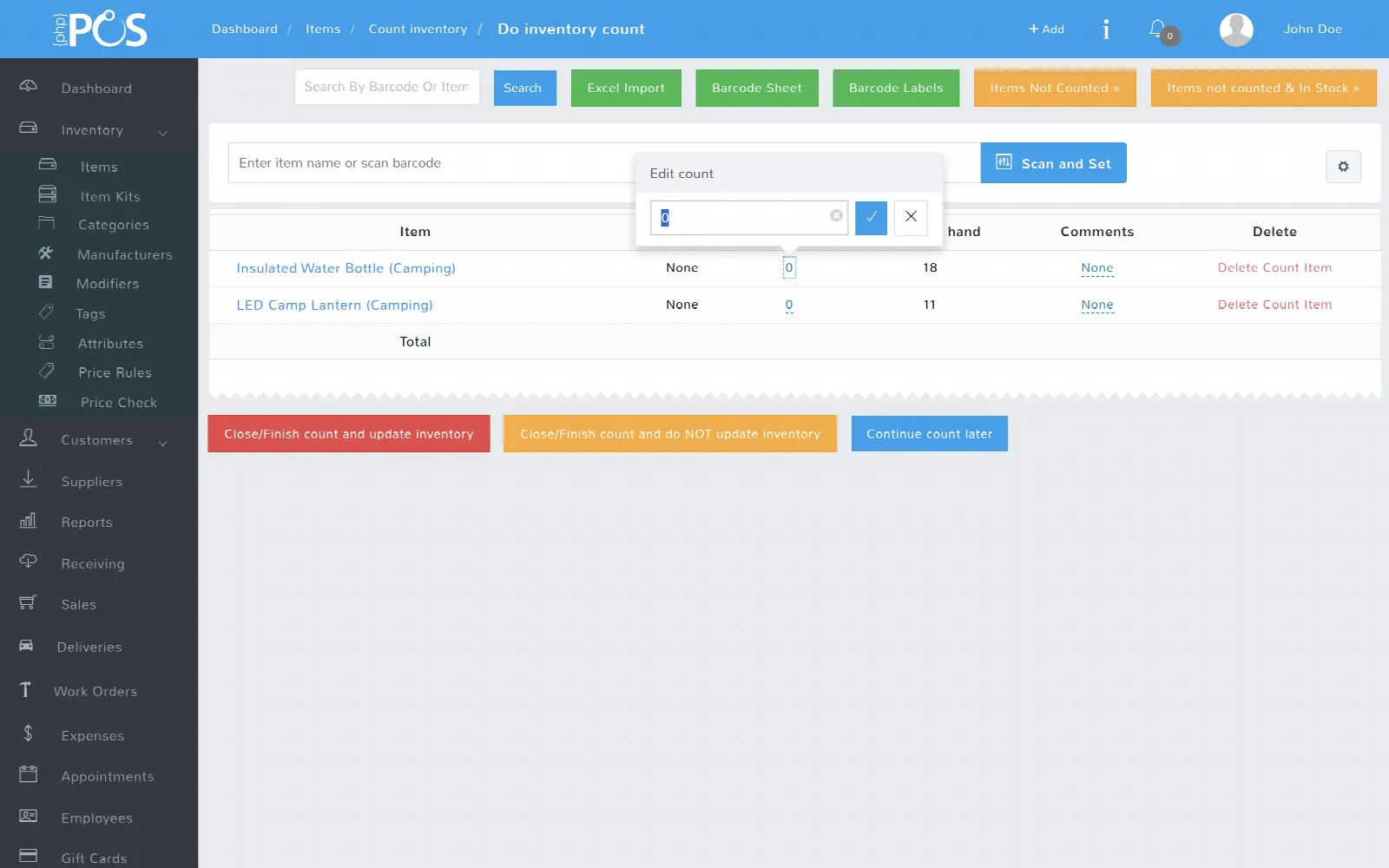The image size is (1389, 868).
Task: Edit comment for Insulated Water Bottle
Action: tap(1097, 268)
